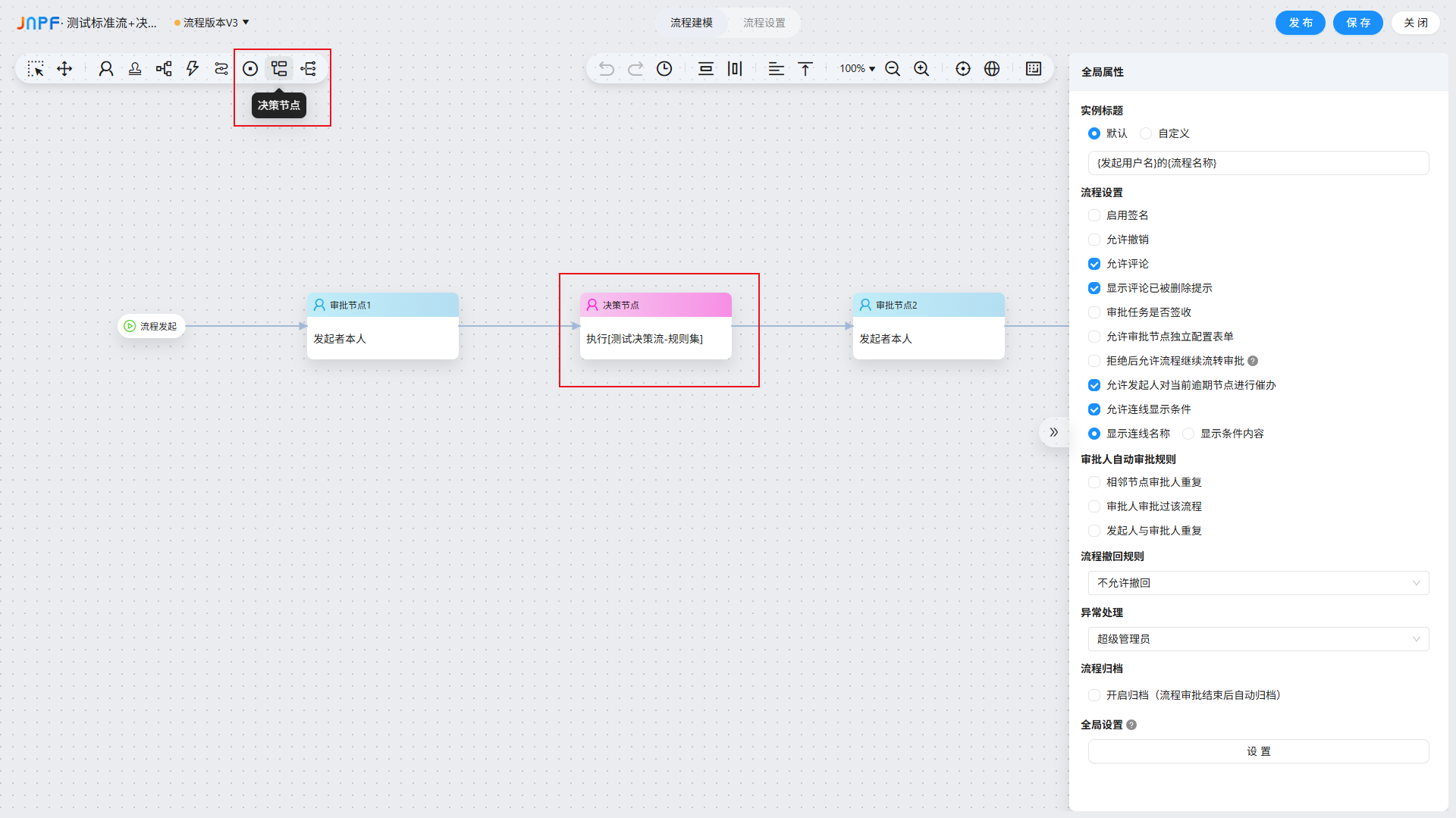Click the zoom out magnifier icon
The width and height of the screenshot is (1456, 818).
(893, 69)
